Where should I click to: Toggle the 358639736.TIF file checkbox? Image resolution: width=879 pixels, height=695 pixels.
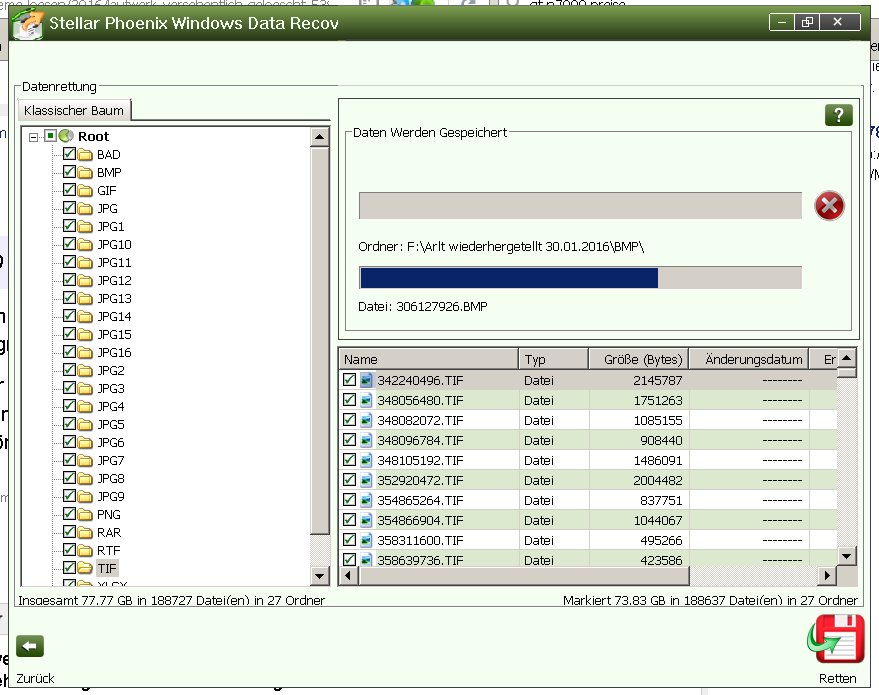tap(349, 559)
